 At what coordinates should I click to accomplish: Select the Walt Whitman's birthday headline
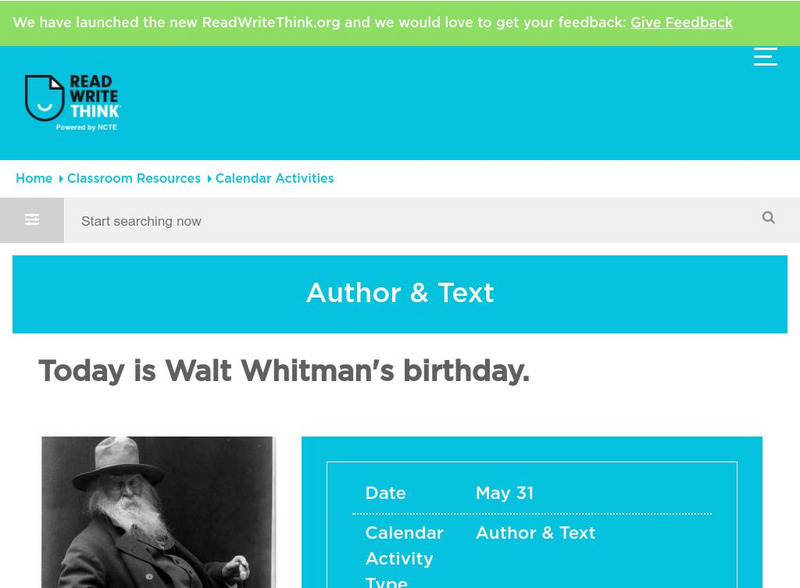(x=284, y=371)
